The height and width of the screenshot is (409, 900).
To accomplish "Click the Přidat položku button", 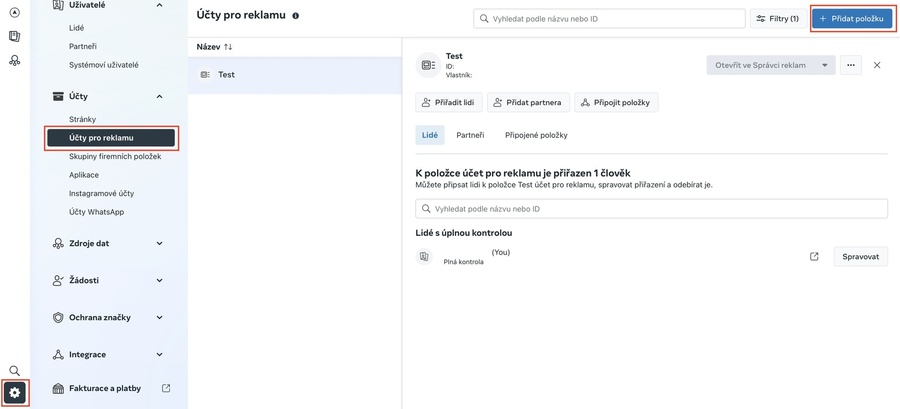I will pyautogui.click(x=853, y=18).
